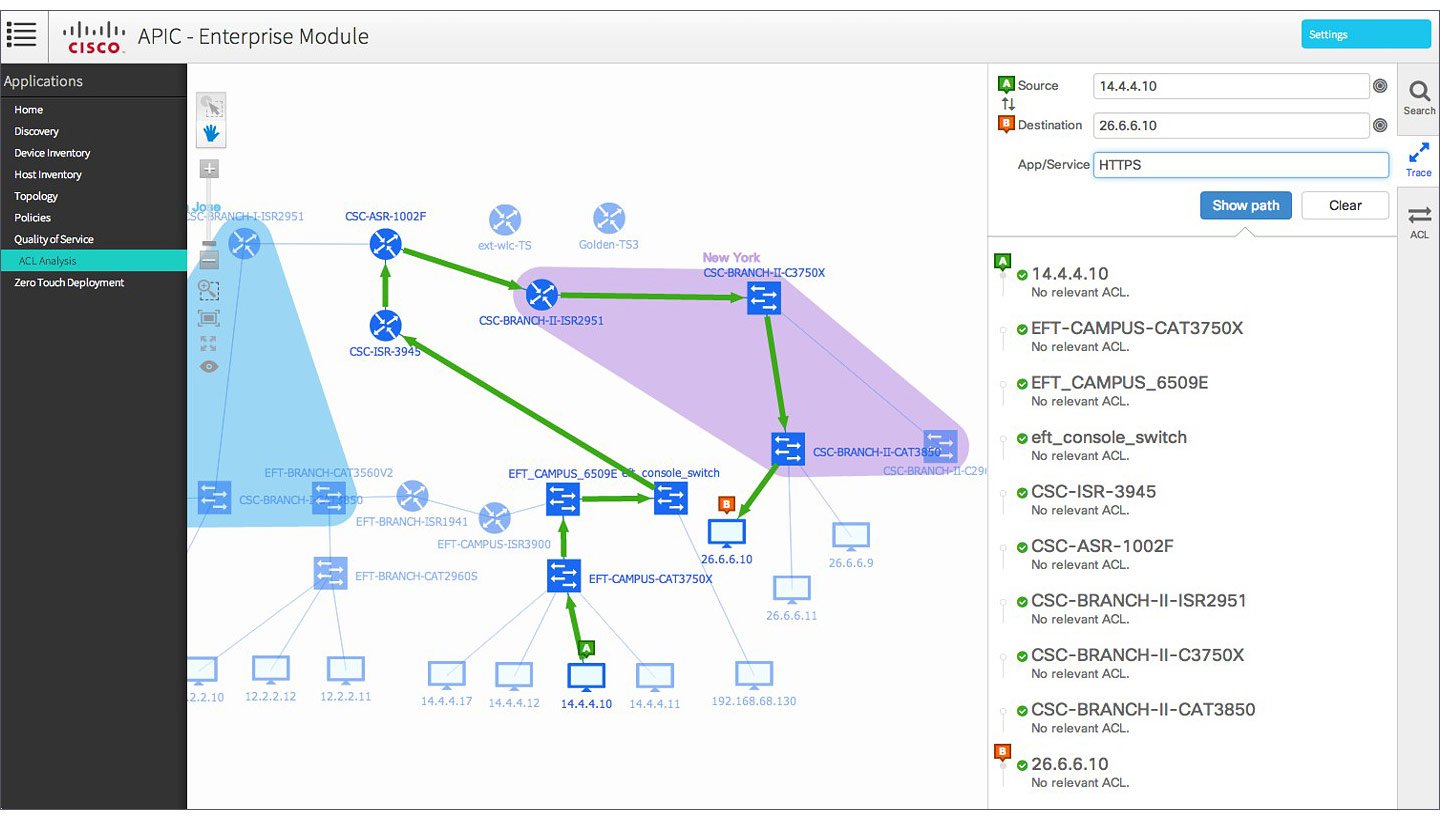Select CSC-BRANCH-II-ISR2951 router node
Viewport: 1440px width, 820px height.
[x=541, y=294]
